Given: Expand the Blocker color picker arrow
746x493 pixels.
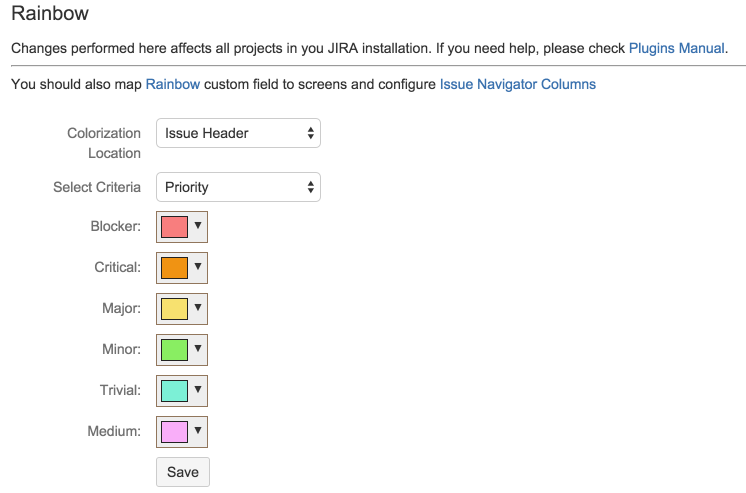Looking at the screenshot, I should [x=198, y=226].
